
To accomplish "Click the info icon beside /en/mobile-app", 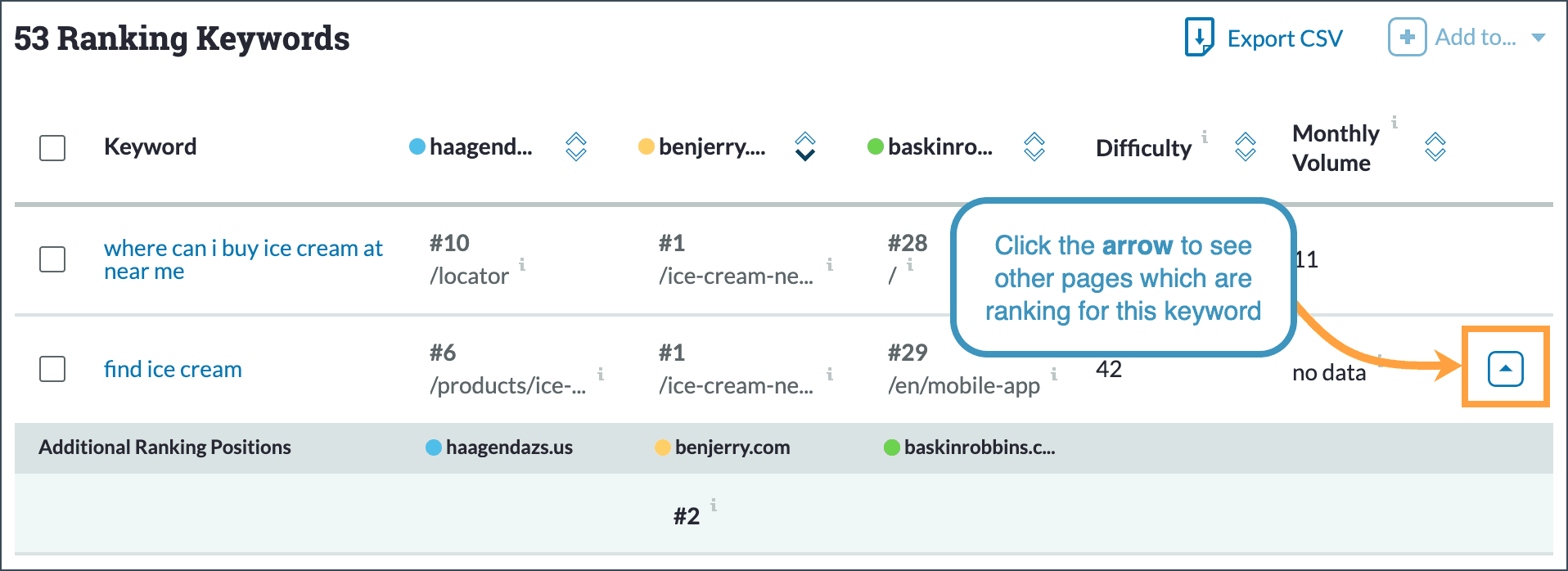I will 1056,374.
